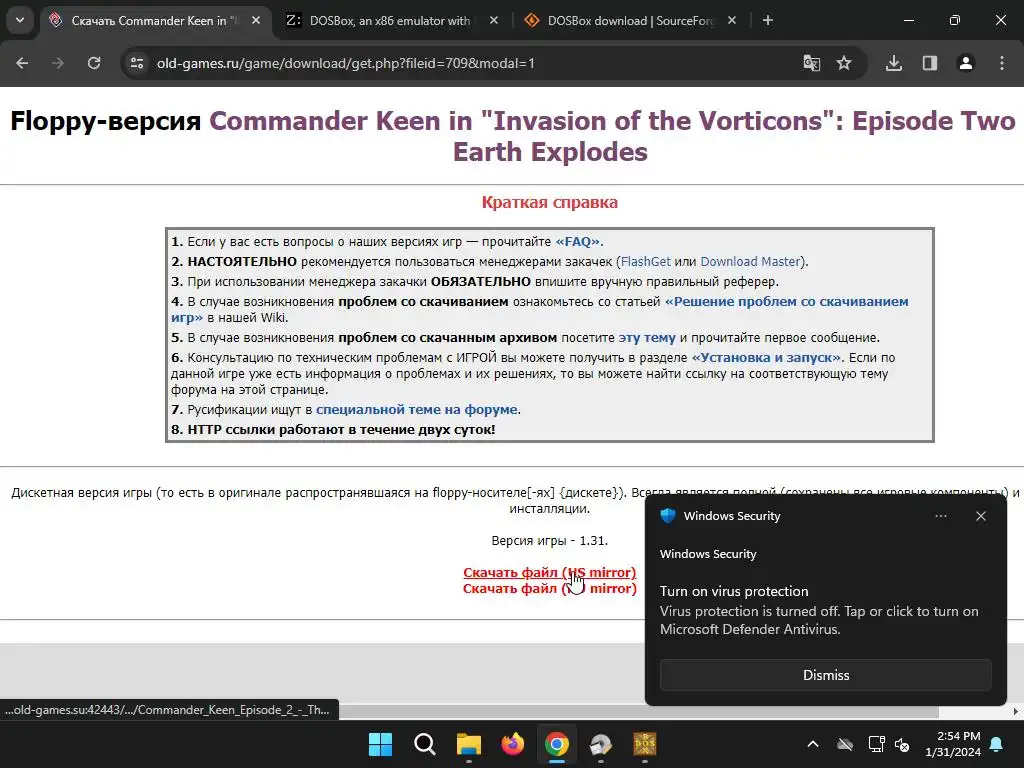Launch Firefox from the taskbar

pos(513,744)
